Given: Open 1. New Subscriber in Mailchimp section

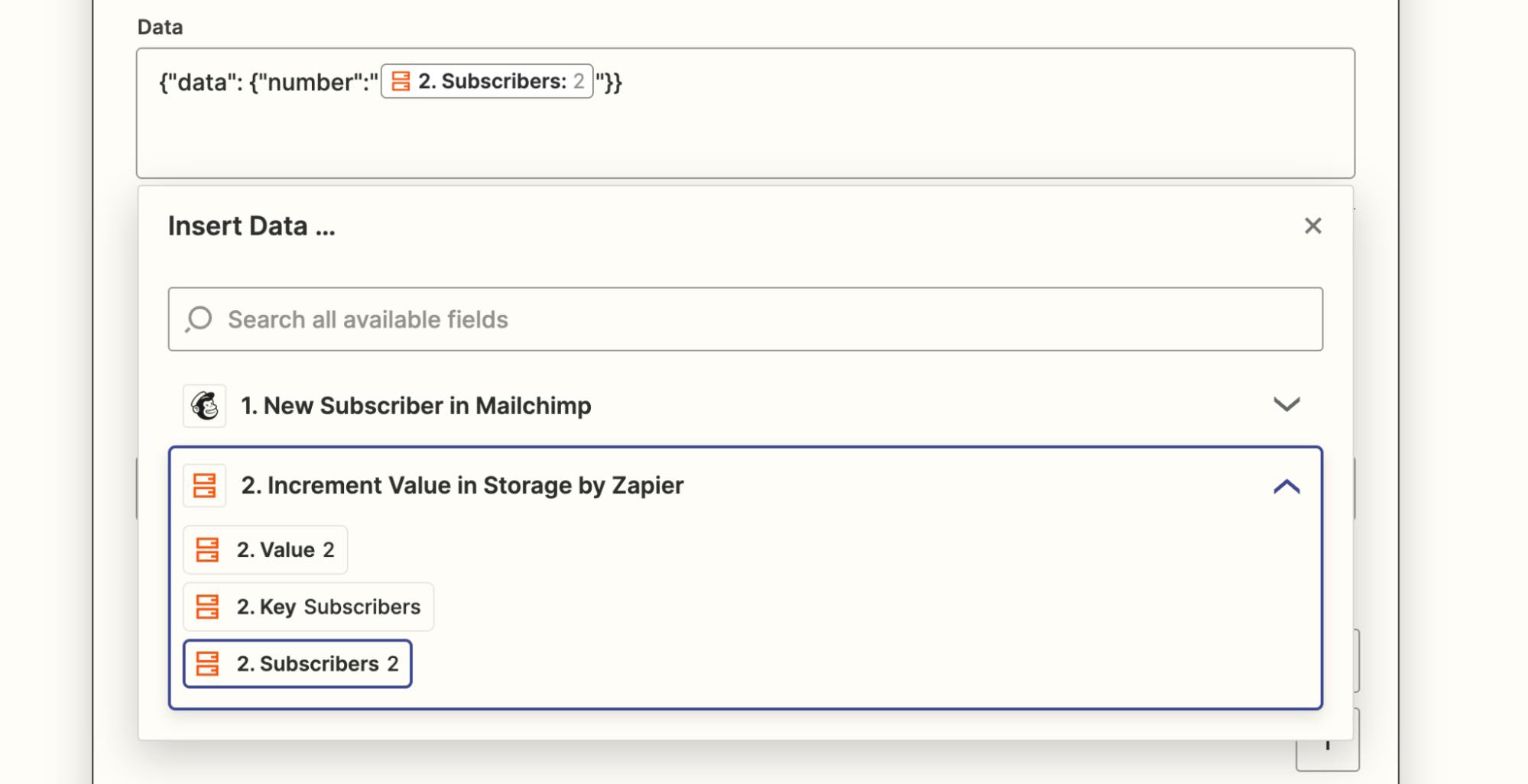Looking at the screenshot, I should [745, 406].
